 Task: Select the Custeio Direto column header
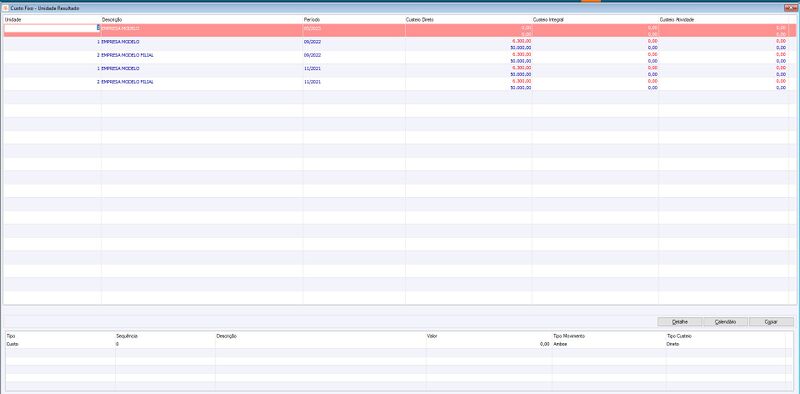coord(419,19)
